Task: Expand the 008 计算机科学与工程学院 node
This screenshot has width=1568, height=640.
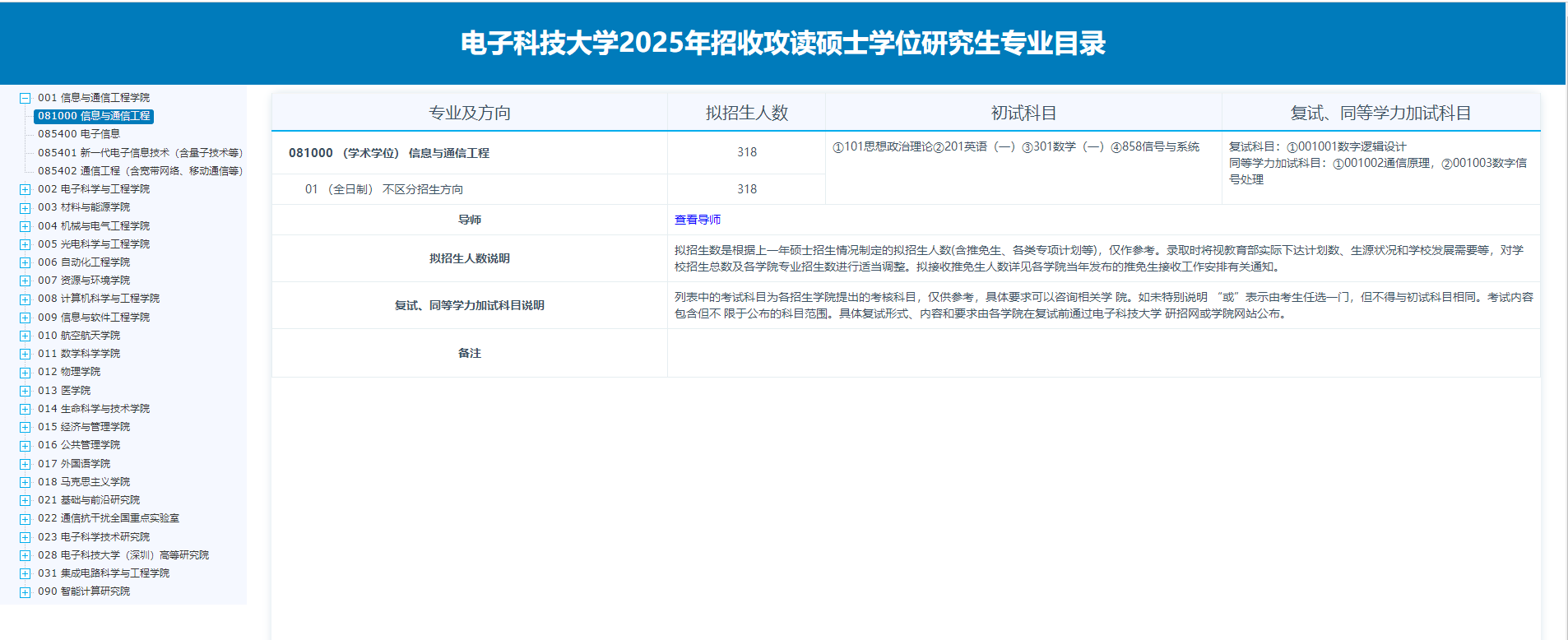Action: 26,299
